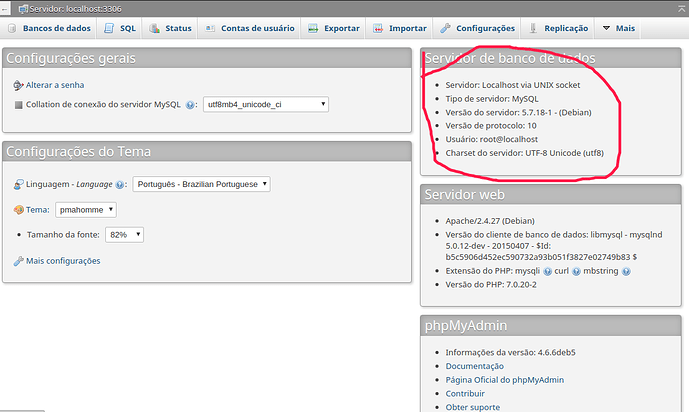Switch to the SQL tab
689x412 pixels.
[120, 28]
